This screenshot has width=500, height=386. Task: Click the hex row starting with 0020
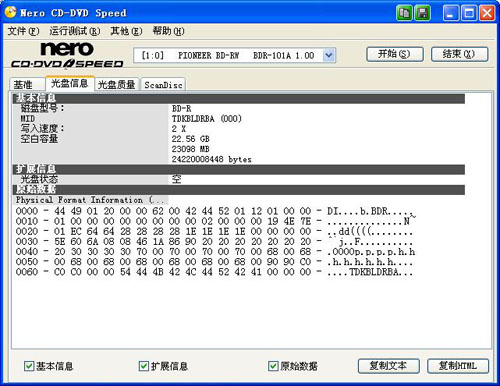point(214,231)
